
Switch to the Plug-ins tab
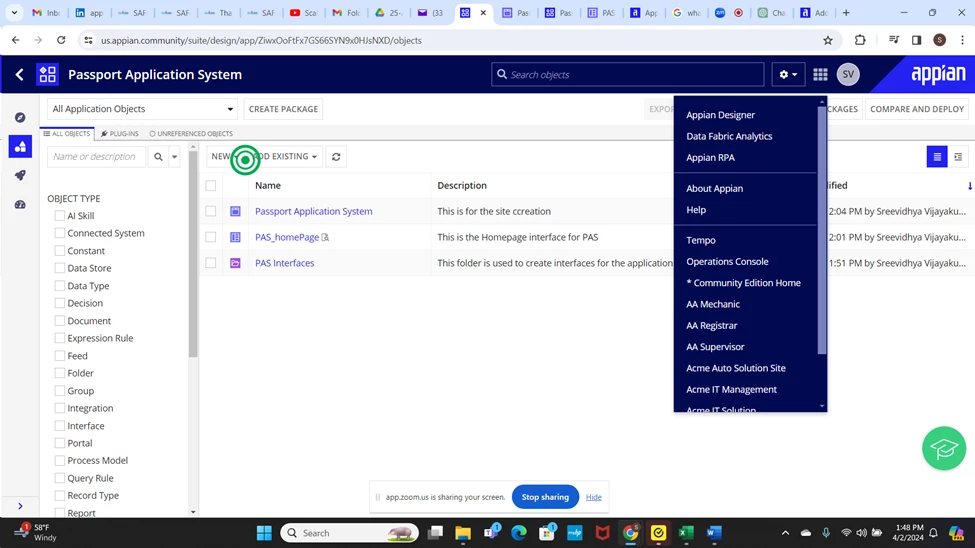click(120, 134)
